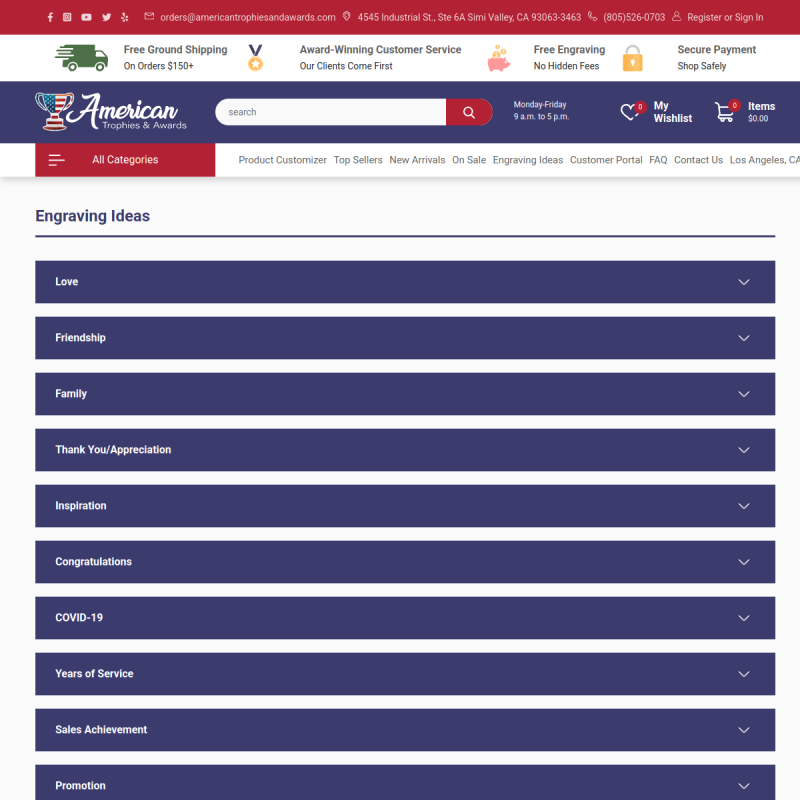Click the orders email address link

247,17
